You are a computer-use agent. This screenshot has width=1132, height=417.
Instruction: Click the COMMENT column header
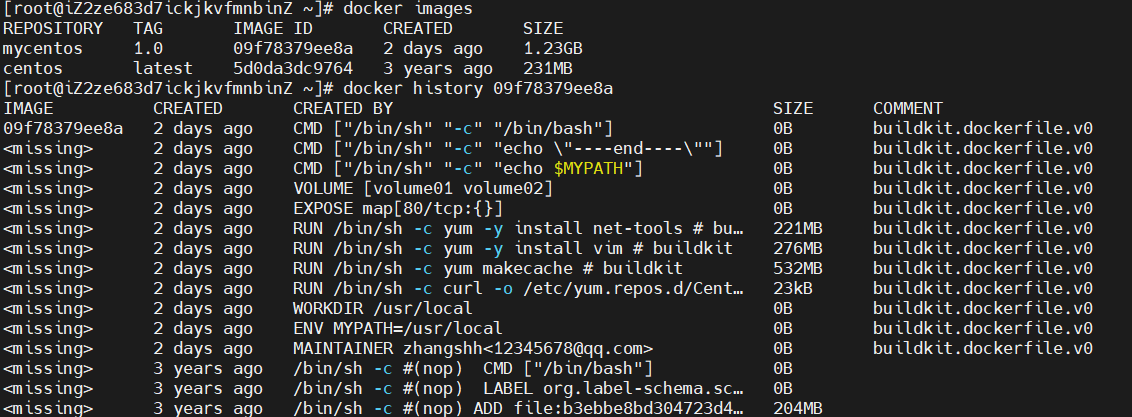point(907,108)
